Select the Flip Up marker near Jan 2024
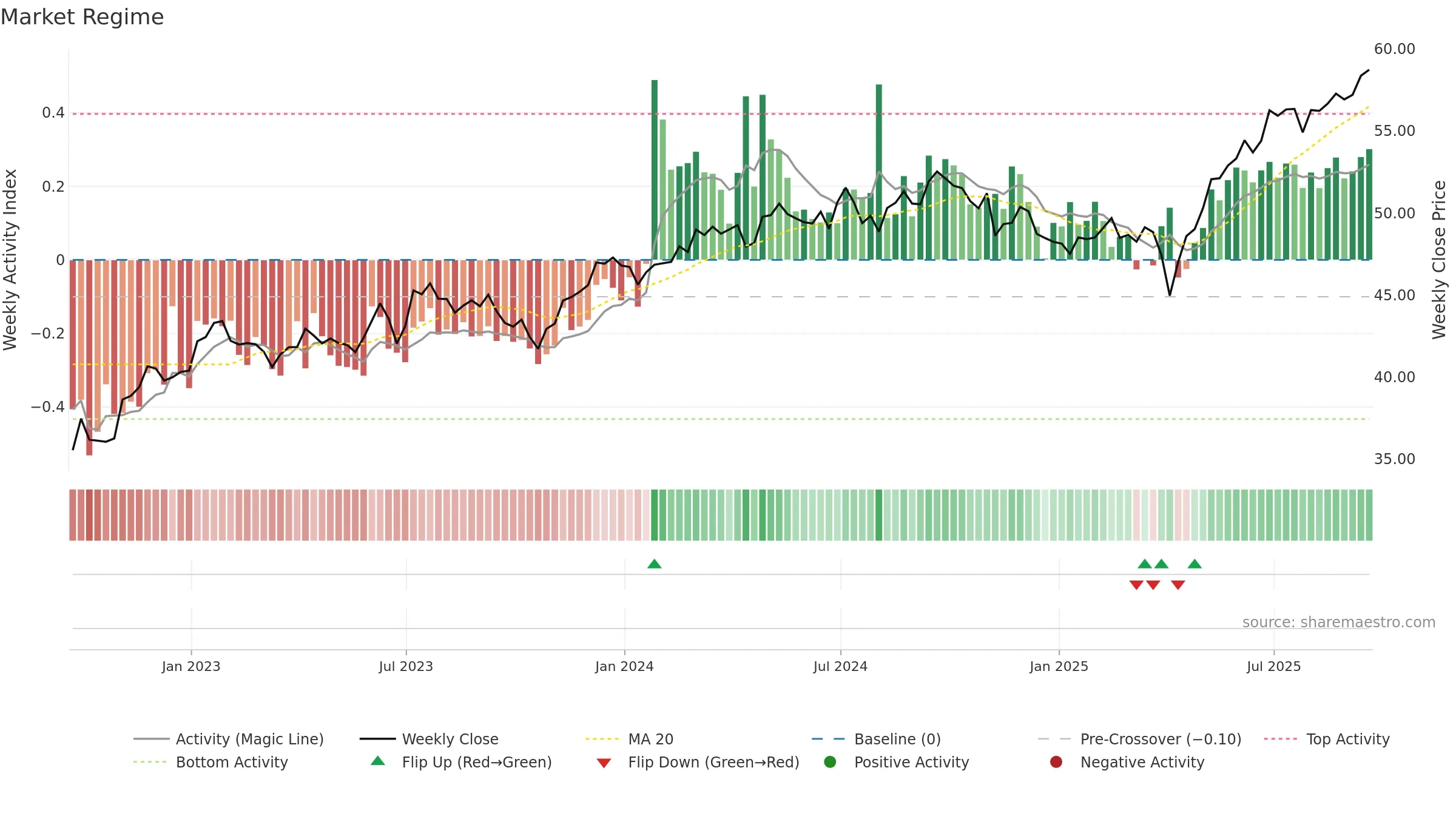Screen dimensions: 1456x819 coord(654,564)
